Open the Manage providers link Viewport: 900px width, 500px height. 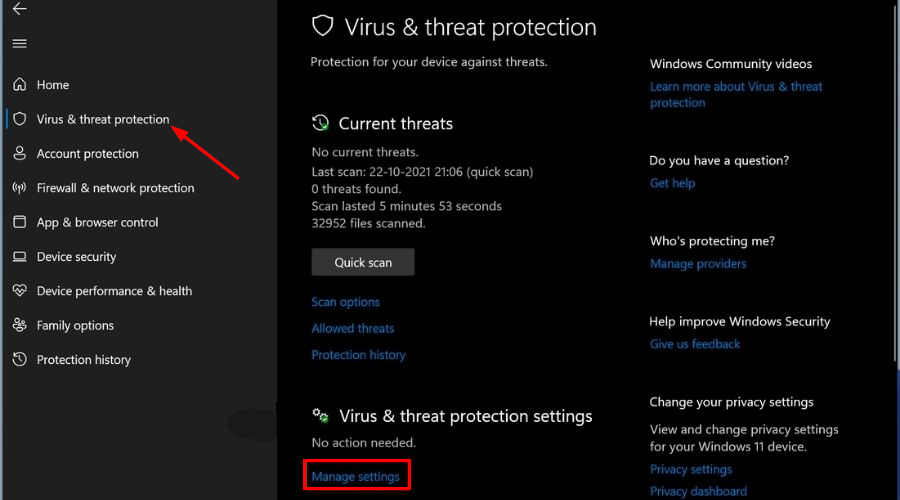(698, 264)
